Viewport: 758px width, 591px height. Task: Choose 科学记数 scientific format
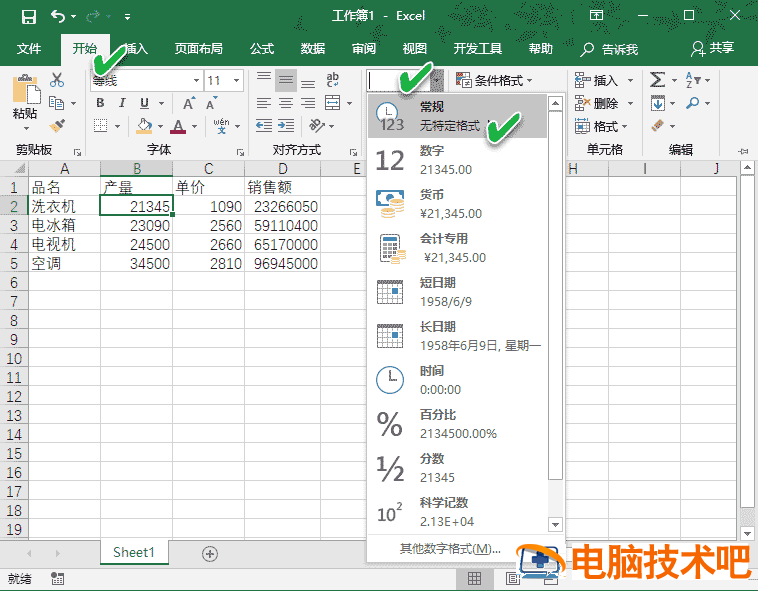tap(457, 512)
